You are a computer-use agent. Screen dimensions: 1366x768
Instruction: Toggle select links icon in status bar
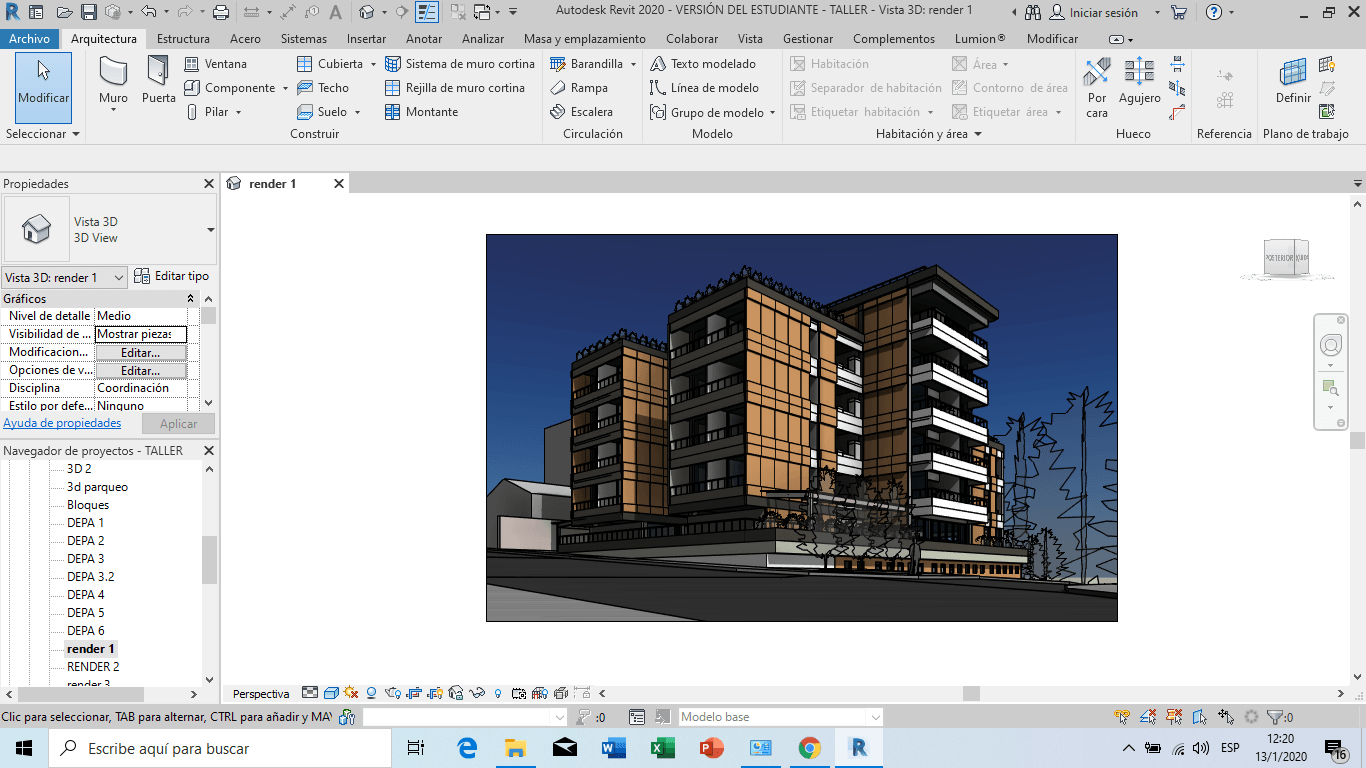(1123, 717)
